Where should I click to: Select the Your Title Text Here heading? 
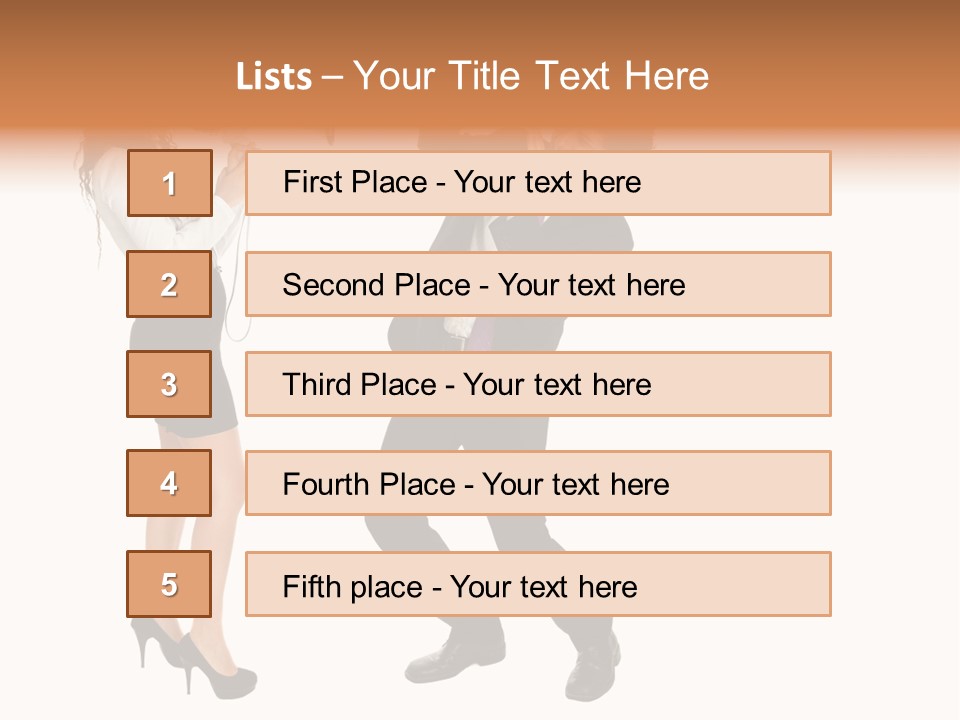[530, 77]
